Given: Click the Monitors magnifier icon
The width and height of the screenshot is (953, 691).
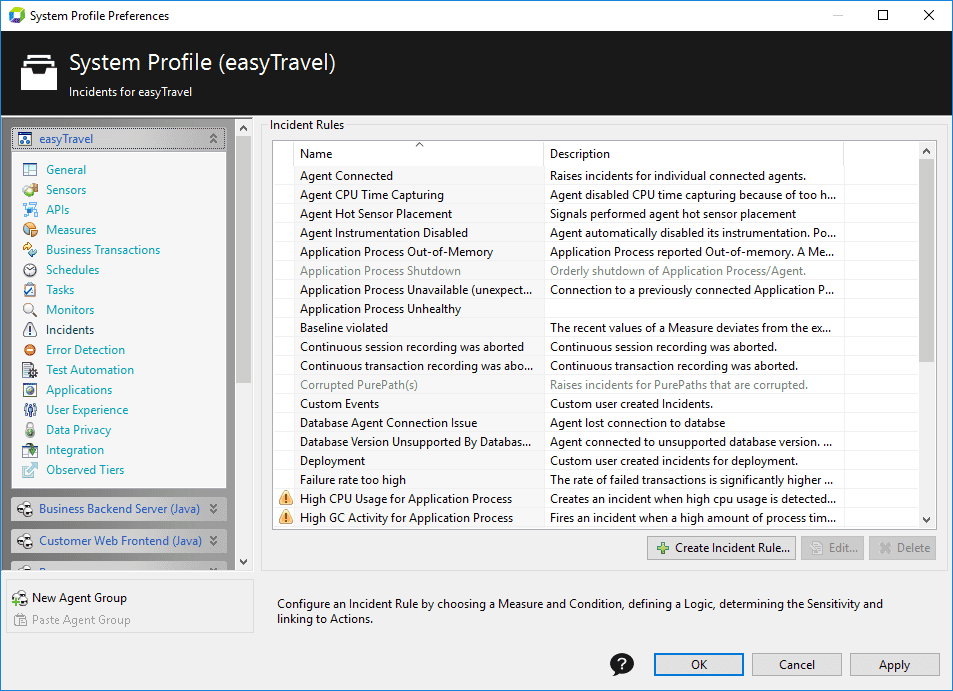Looking at the screenshot, I should (30, 310).
